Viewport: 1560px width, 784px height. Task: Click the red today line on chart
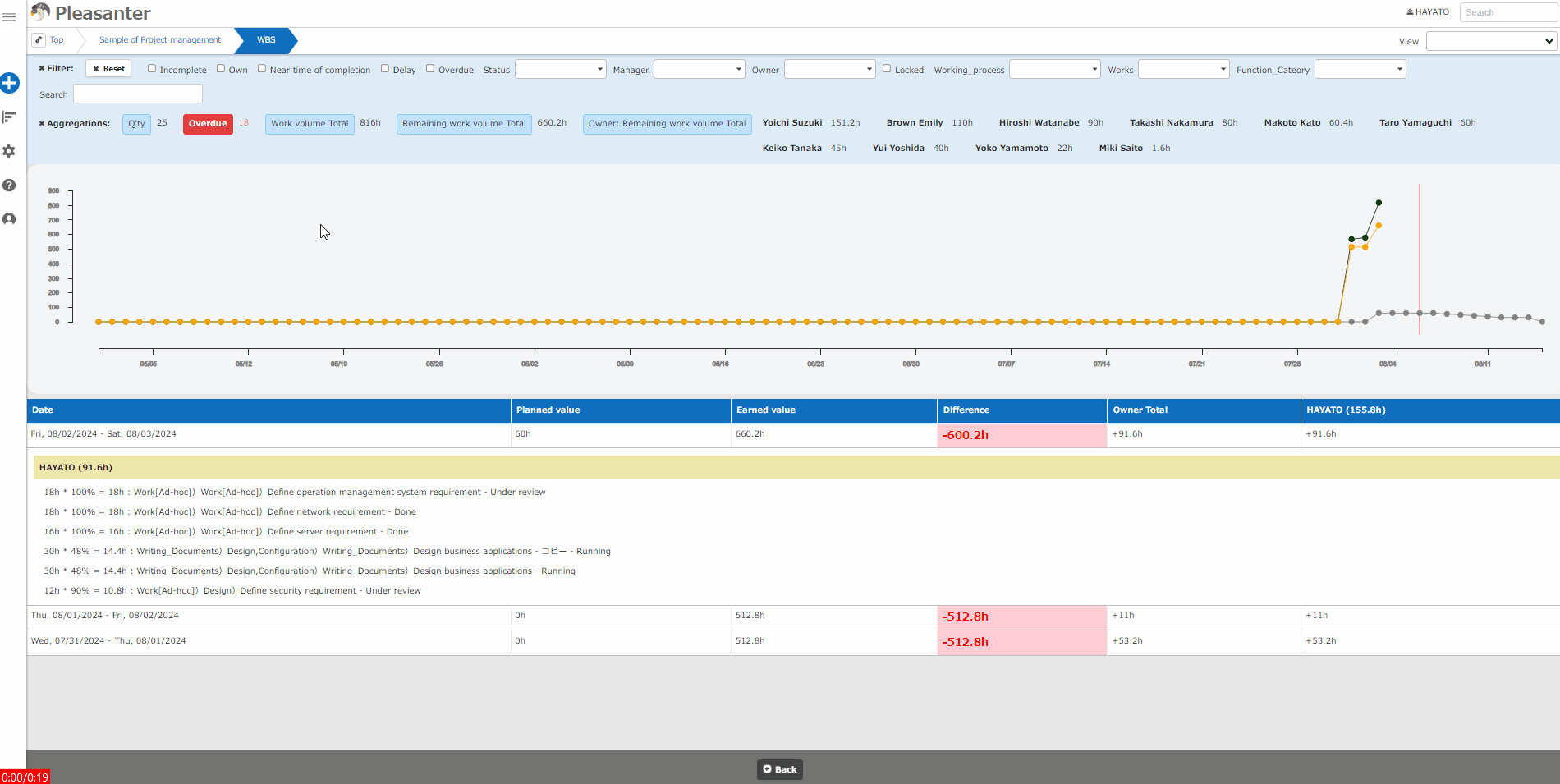pyautogui.click(x=1420, y=259)
